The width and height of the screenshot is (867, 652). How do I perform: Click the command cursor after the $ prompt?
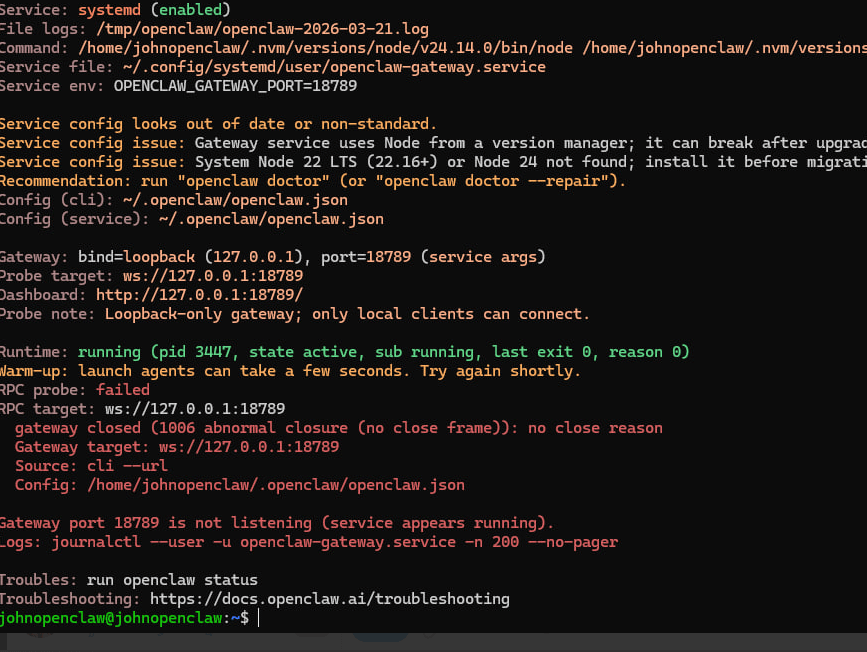click(x=258, y=618)
